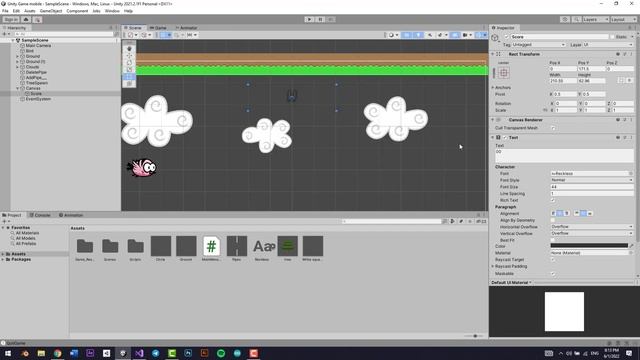640x360 pixels.
Task: Open the anchor presets box in Rect Transform
Action: tap(504, 73)
